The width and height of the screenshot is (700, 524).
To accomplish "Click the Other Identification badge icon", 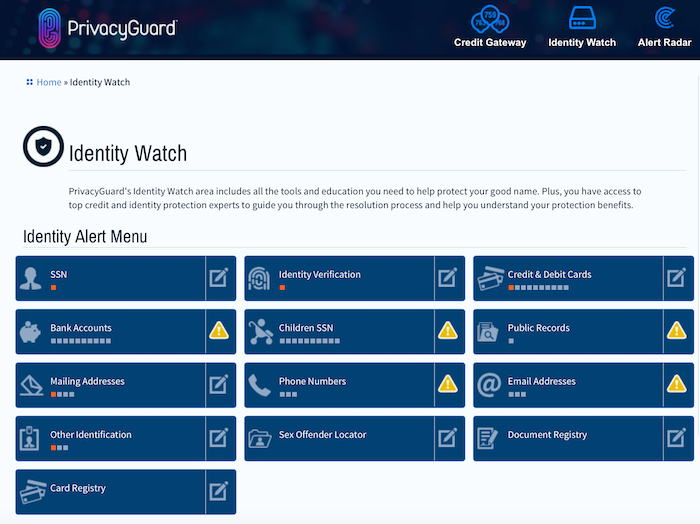I will (x=29, y=438).
